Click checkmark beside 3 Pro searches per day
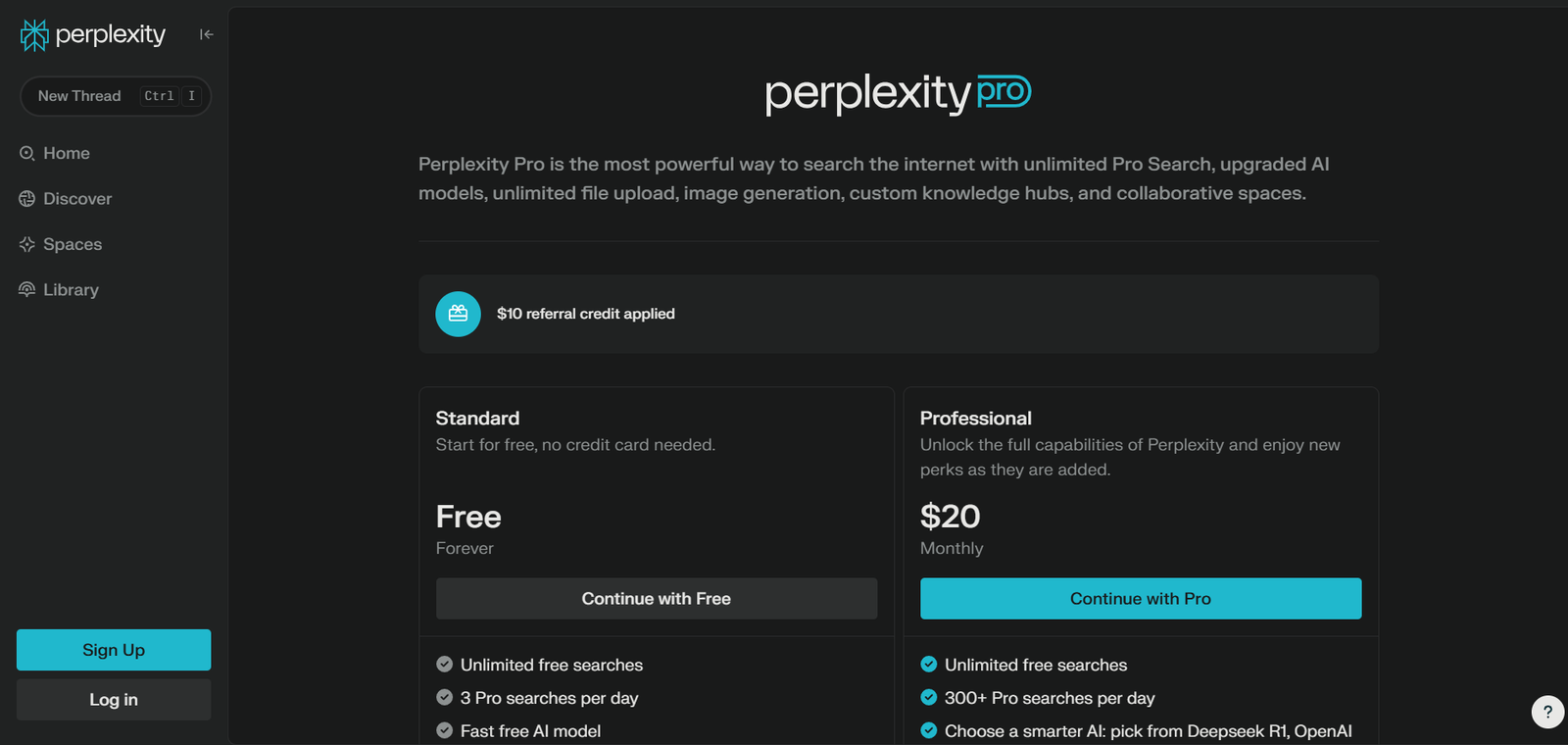The image size is (1568, 745). [x=444, y=698]
